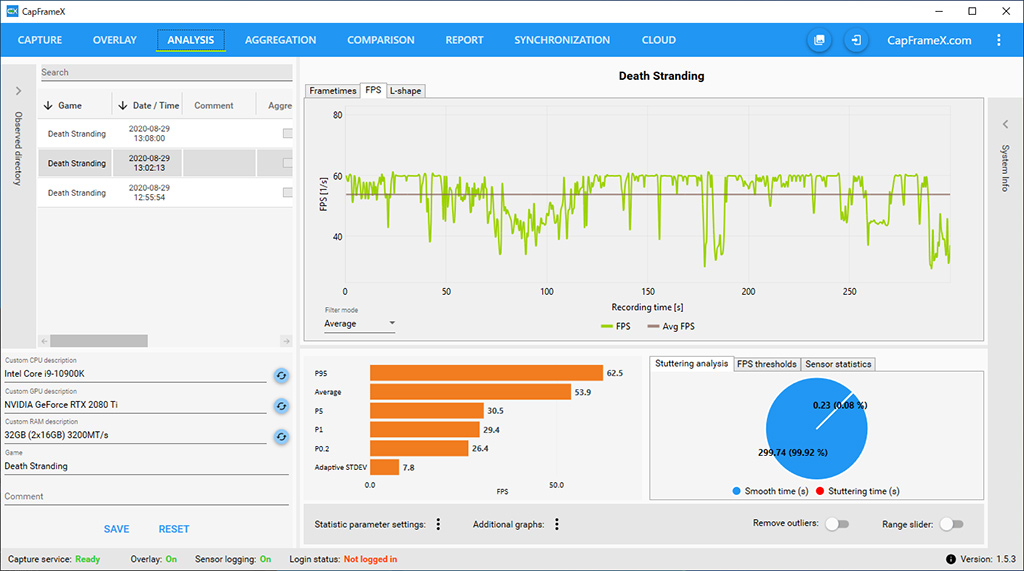
Task: Enable the Range slider switch
Action: pyautogui.click(x=951, y=524)
